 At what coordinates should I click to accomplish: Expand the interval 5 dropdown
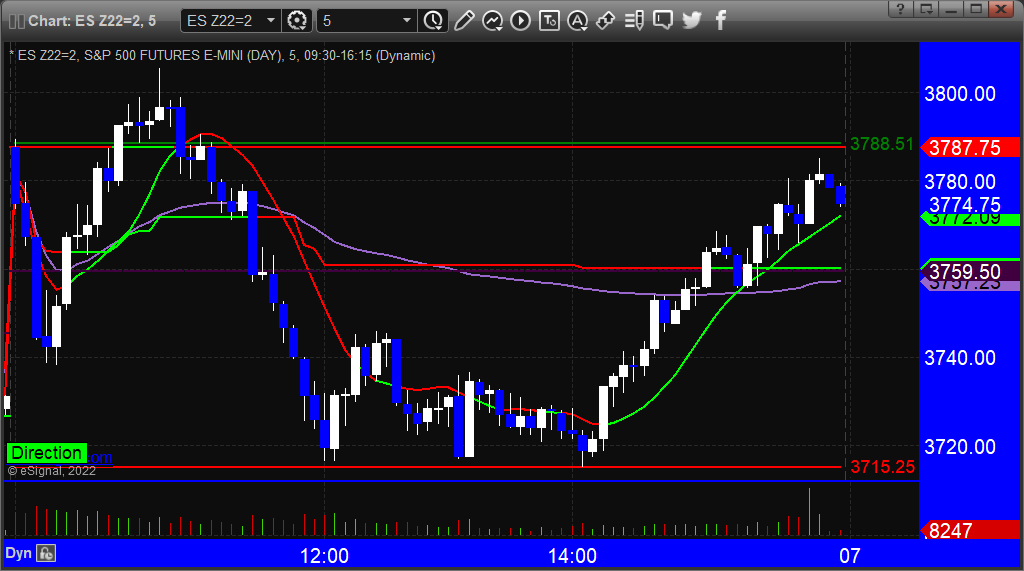click(406, 21)
